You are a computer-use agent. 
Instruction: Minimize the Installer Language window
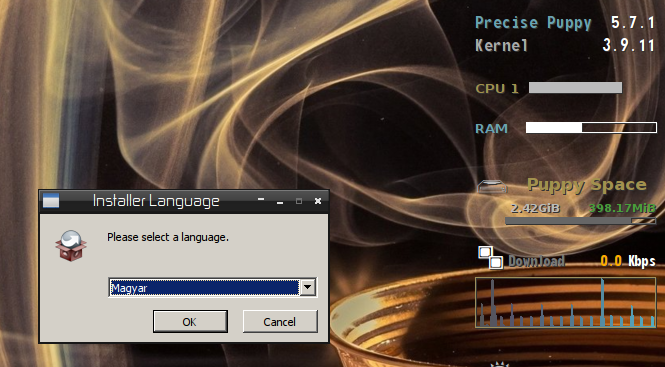tap(279, 203)
